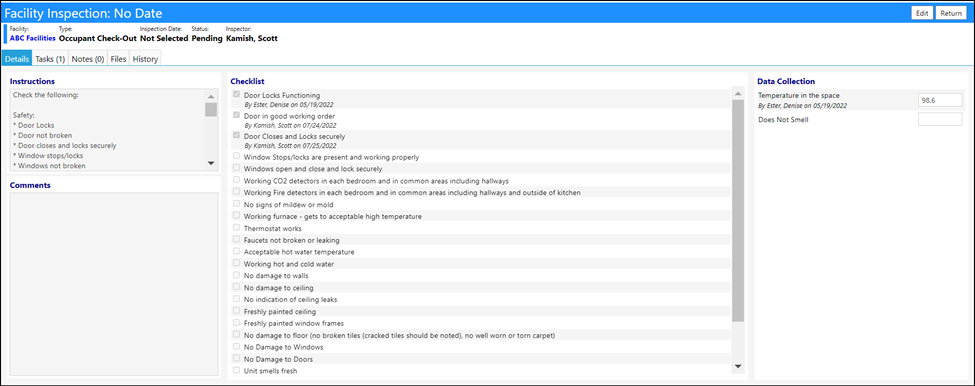Click the Pending status value

207,38
